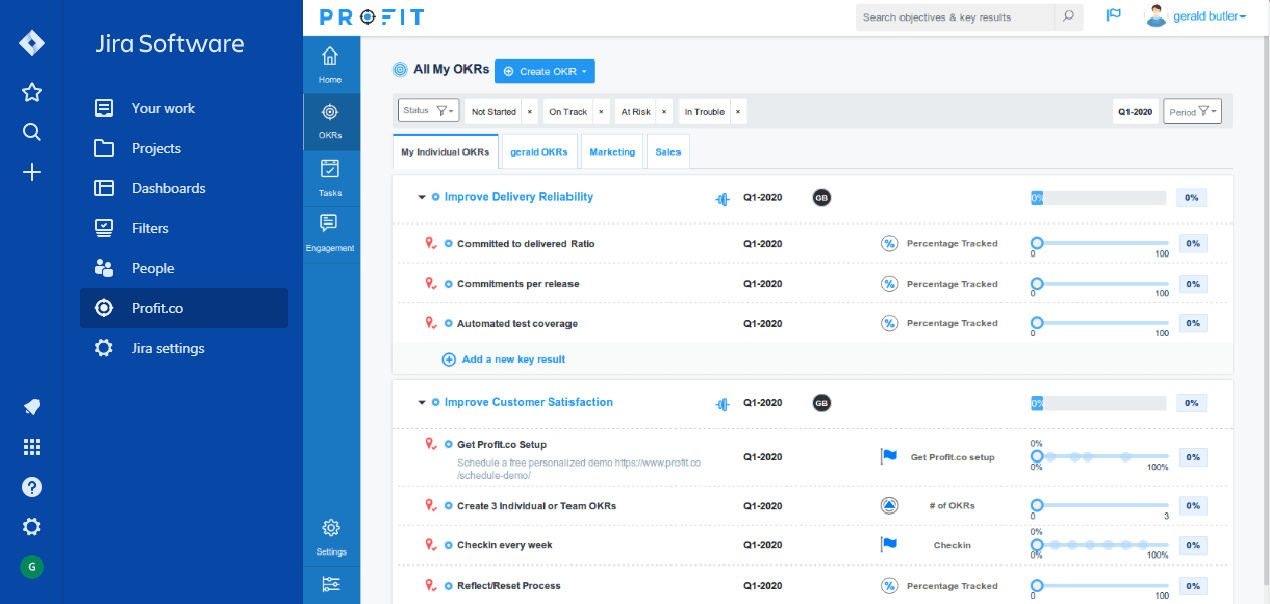This screenshot has height=604, width=1270.
Task: Remove the At Risk status filter
Action: pos(666,112)
